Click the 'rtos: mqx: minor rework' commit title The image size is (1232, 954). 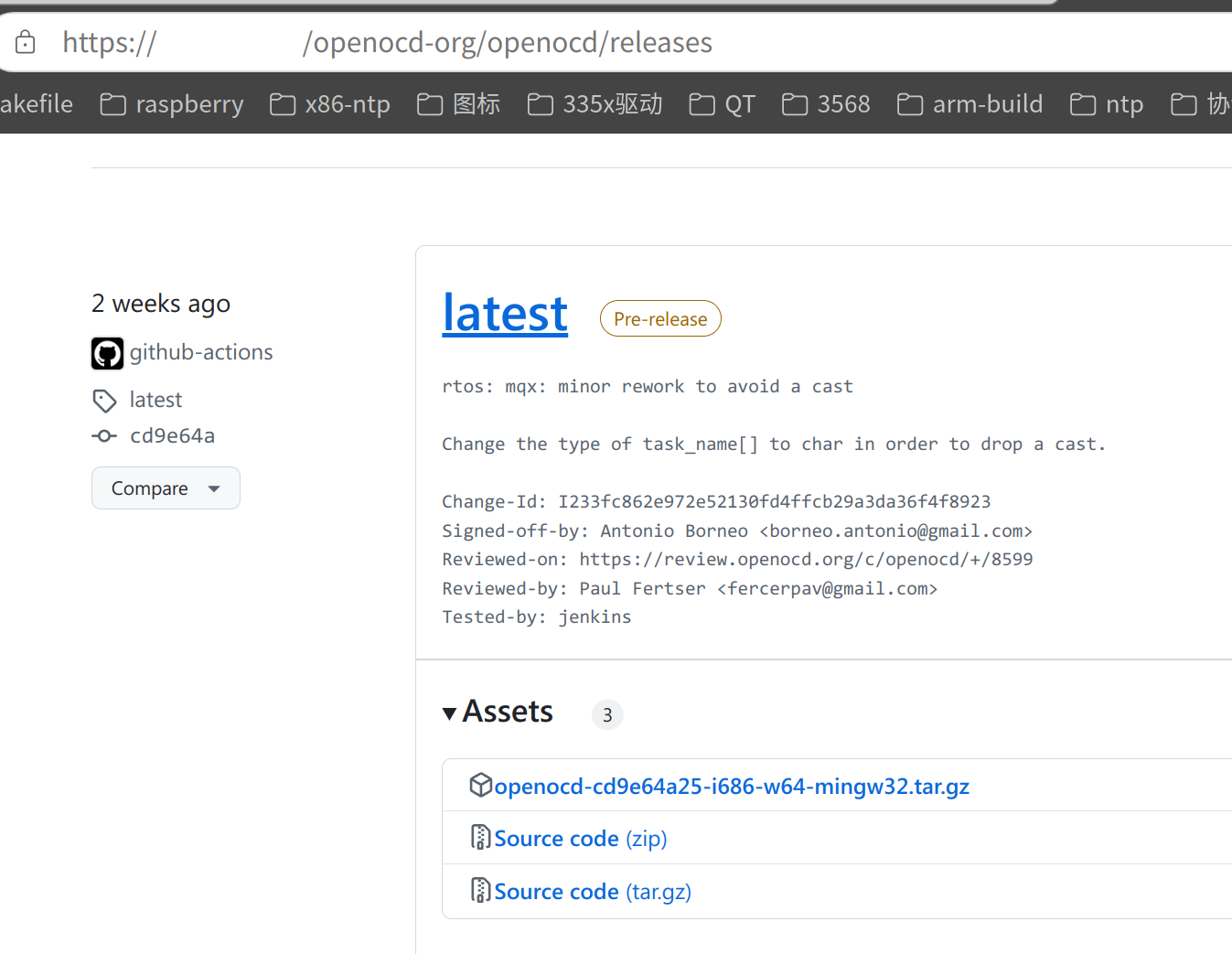tap(648, 386)
